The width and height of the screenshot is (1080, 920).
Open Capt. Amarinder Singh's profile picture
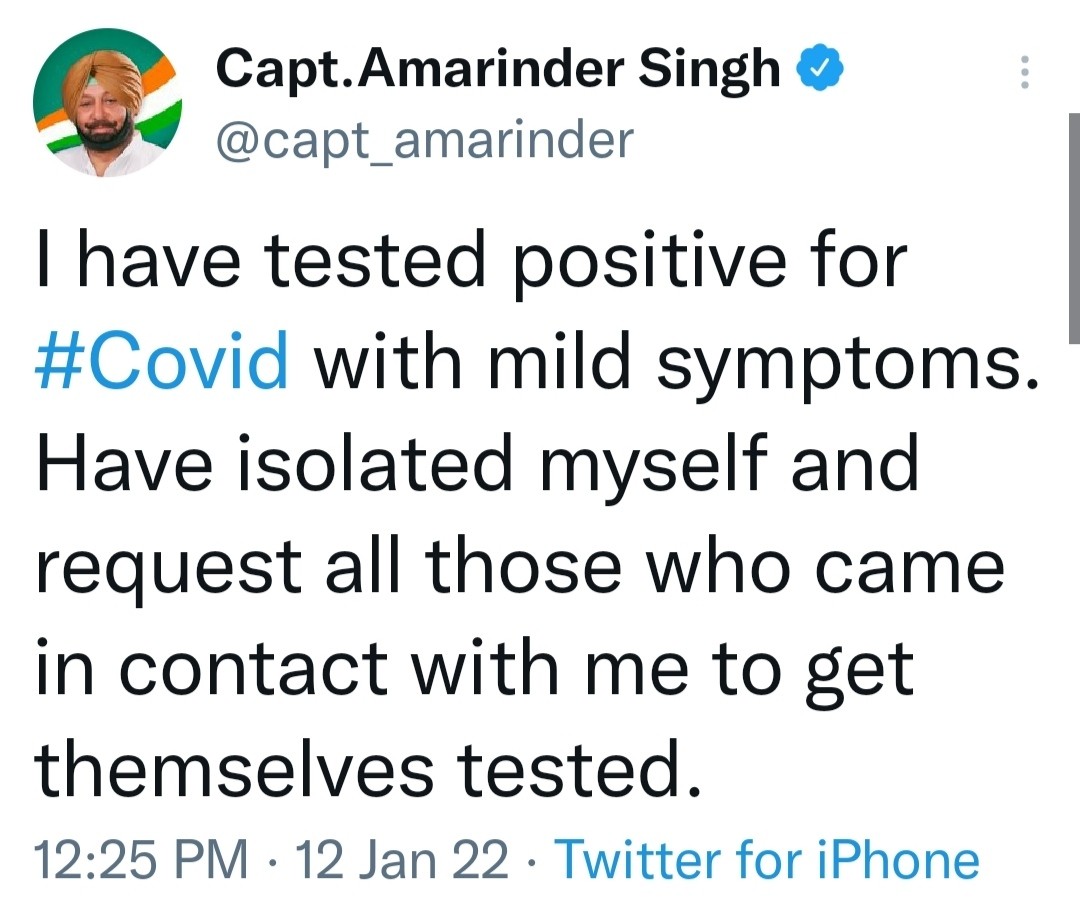[107, 103]
